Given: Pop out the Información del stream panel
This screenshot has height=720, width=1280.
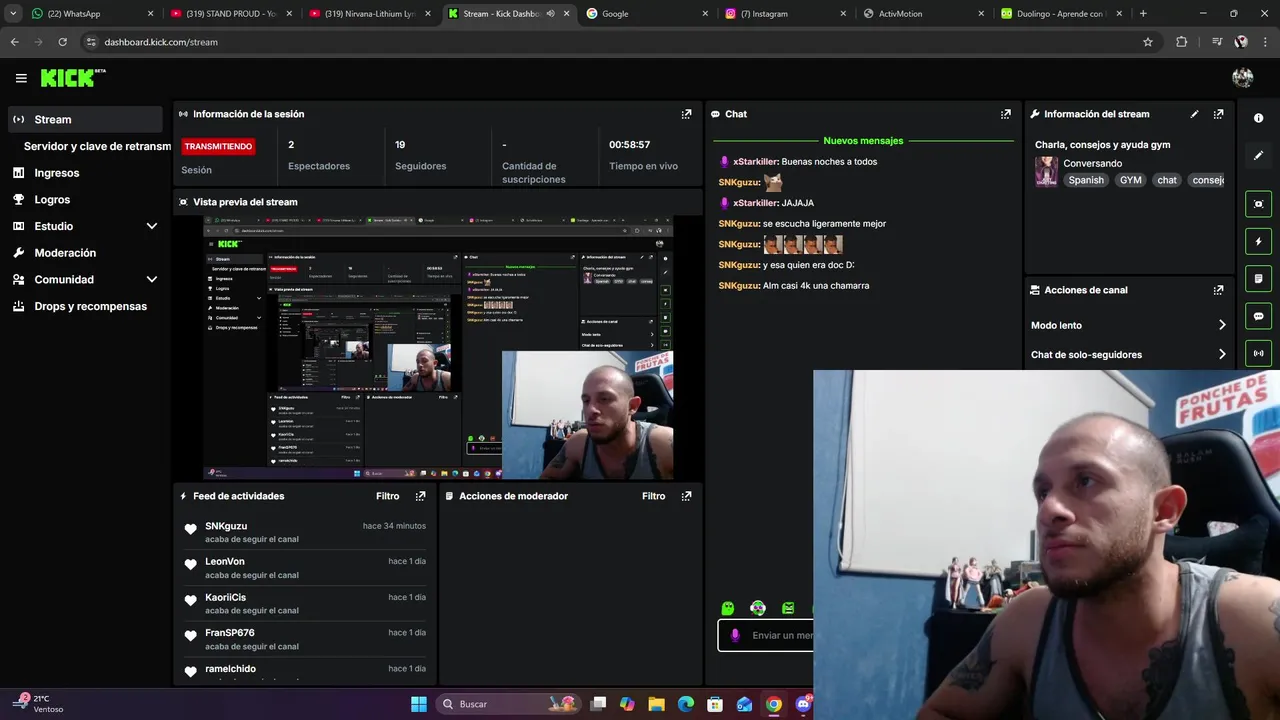Looking at the screenshot, I should [x=1218, y=114].
